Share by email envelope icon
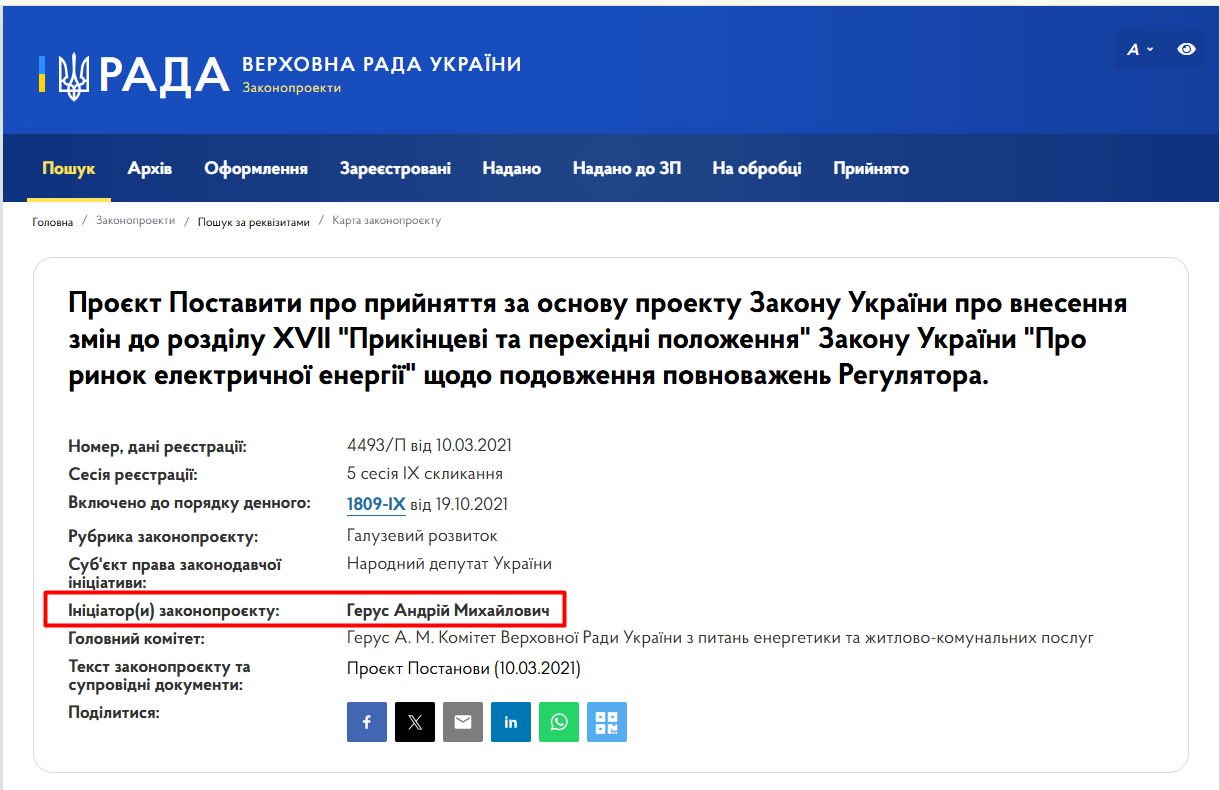This screenshot has width=1220, height=790. 463,722
